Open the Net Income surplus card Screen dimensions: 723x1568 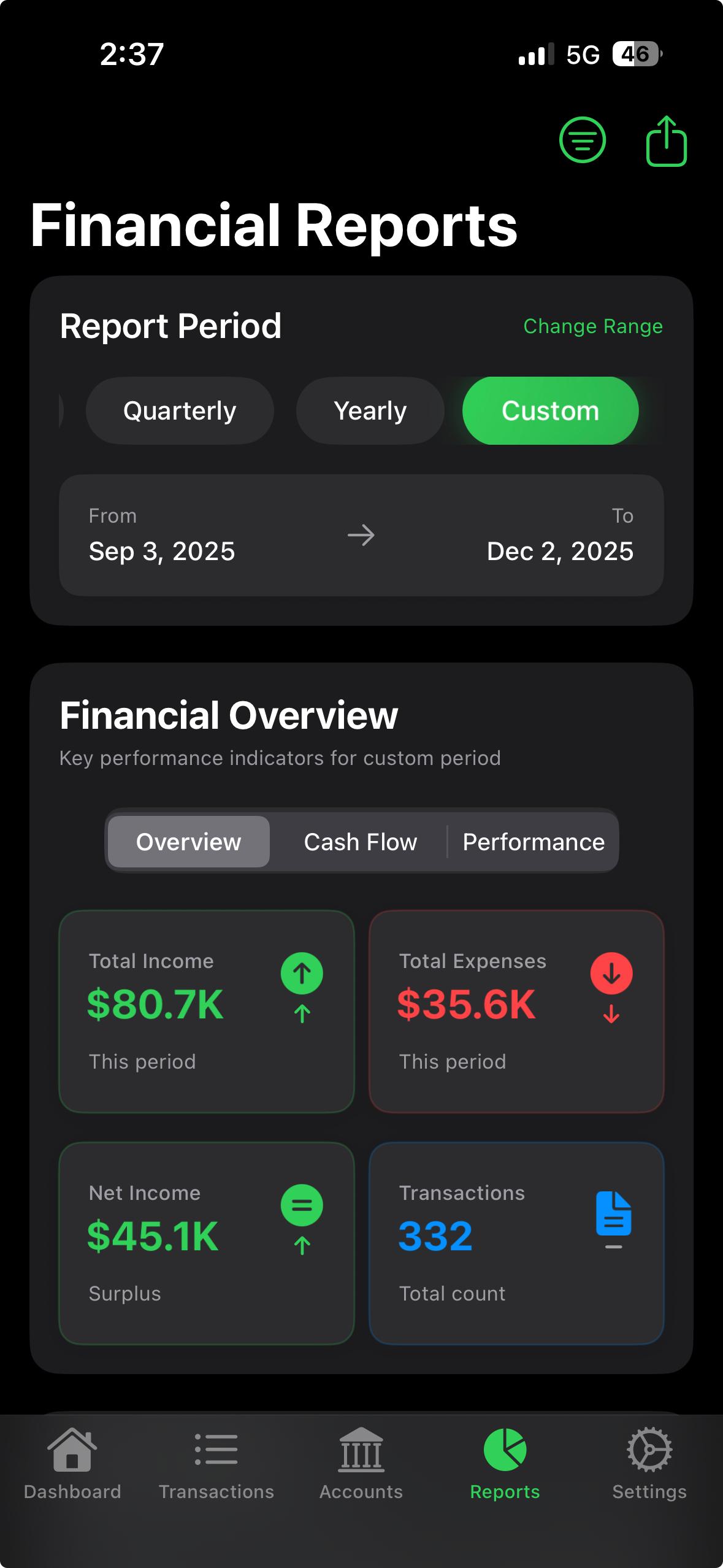206,1243
